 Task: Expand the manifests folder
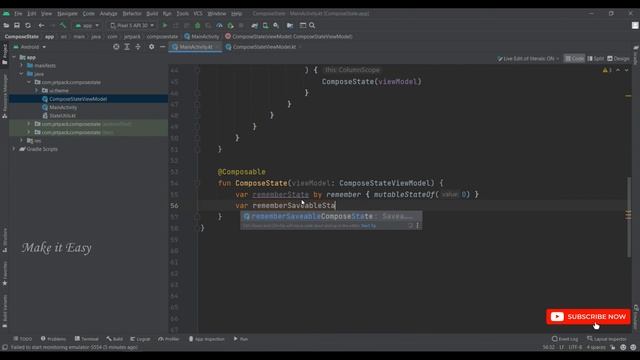point(22,65)
